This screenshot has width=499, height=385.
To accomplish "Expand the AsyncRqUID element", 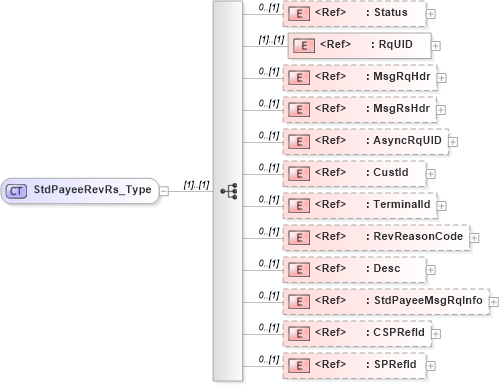I will coord(453,142).
